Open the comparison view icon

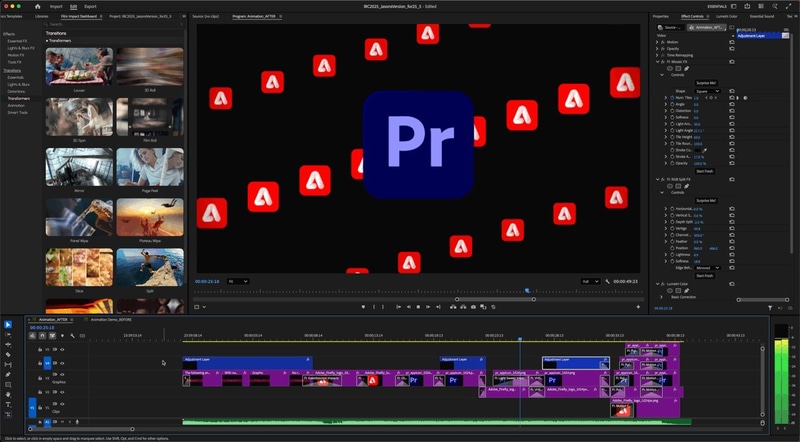pos(483,307)
